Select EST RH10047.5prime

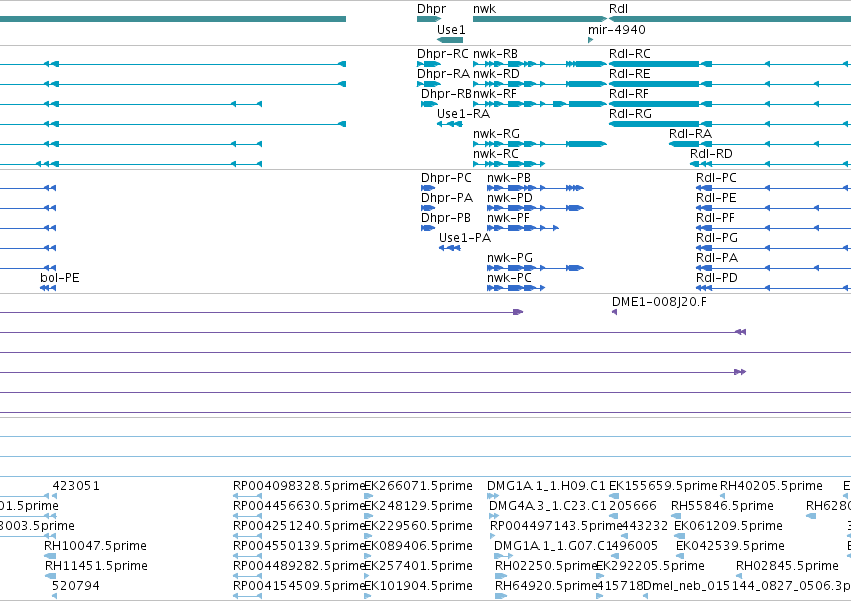point(50,556)
